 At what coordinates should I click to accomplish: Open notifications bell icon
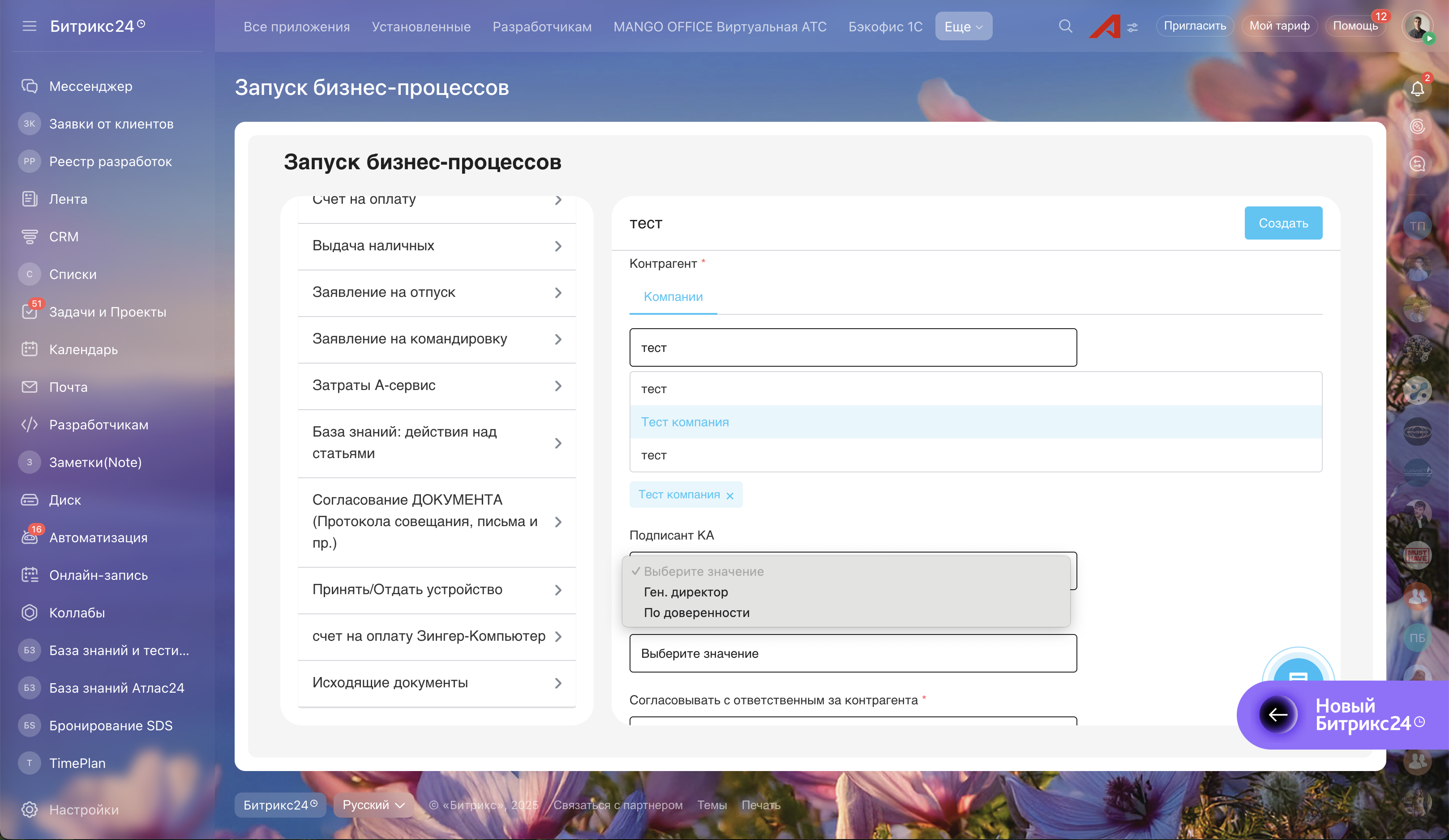point(1417,89)
